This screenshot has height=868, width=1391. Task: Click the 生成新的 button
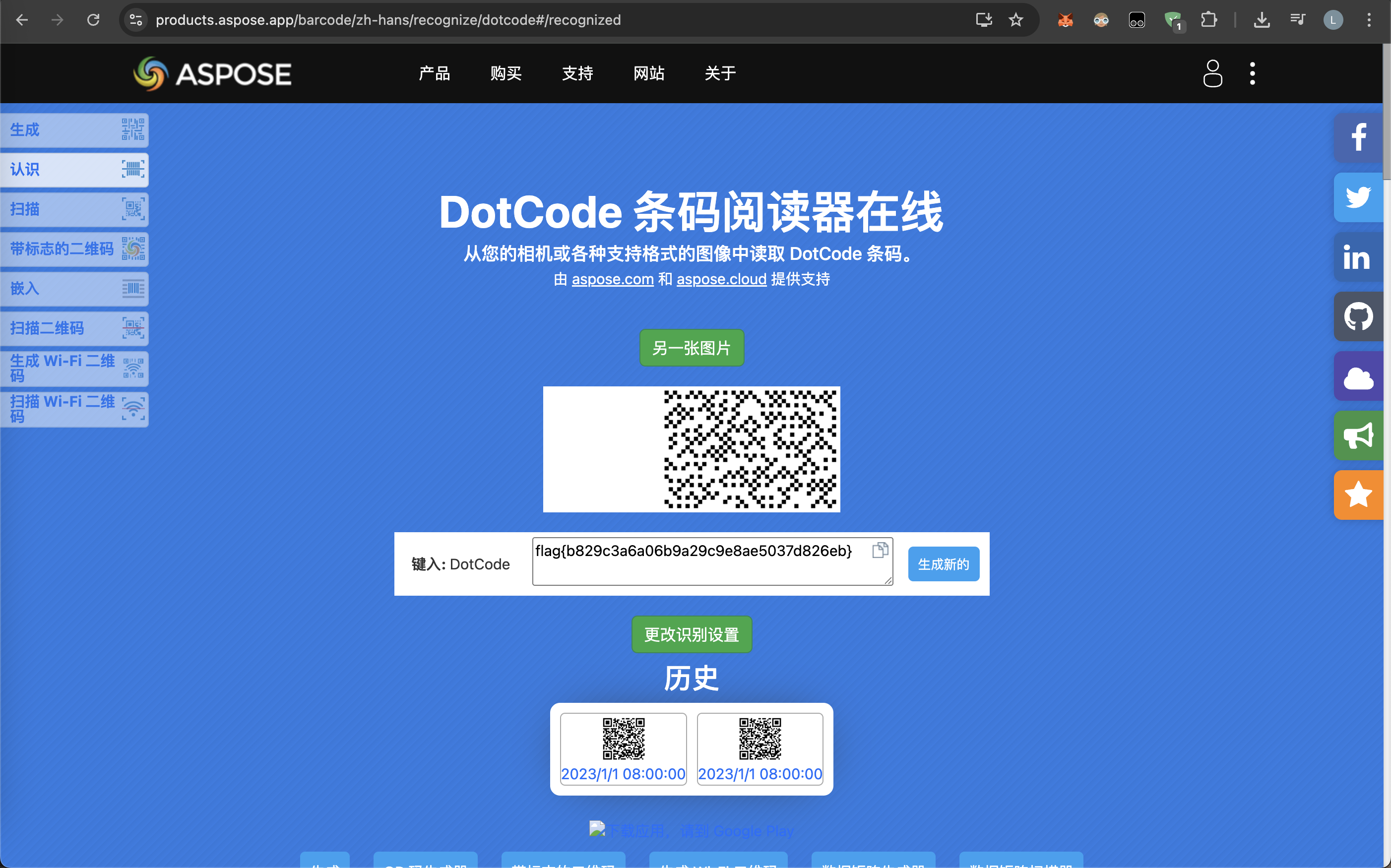(943, 564)
